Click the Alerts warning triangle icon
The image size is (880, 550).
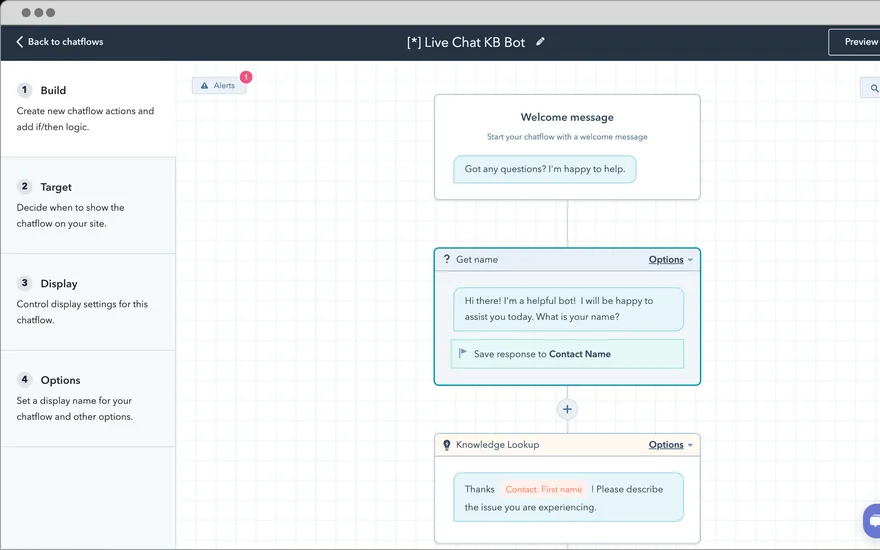tap(204, 85)
